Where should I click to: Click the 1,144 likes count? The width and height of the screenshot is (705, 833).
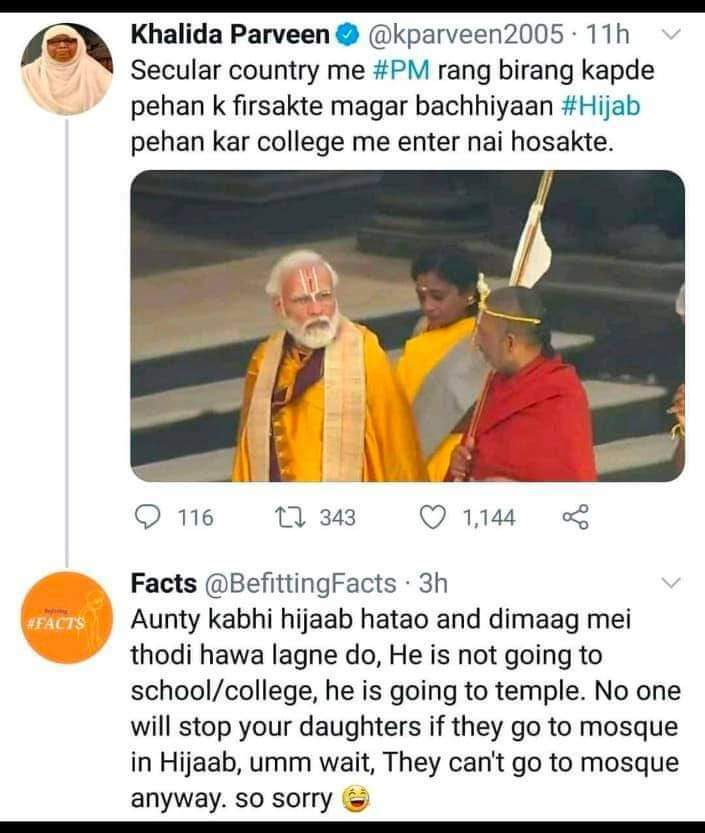pyautogui.click(x=489, y=517)
